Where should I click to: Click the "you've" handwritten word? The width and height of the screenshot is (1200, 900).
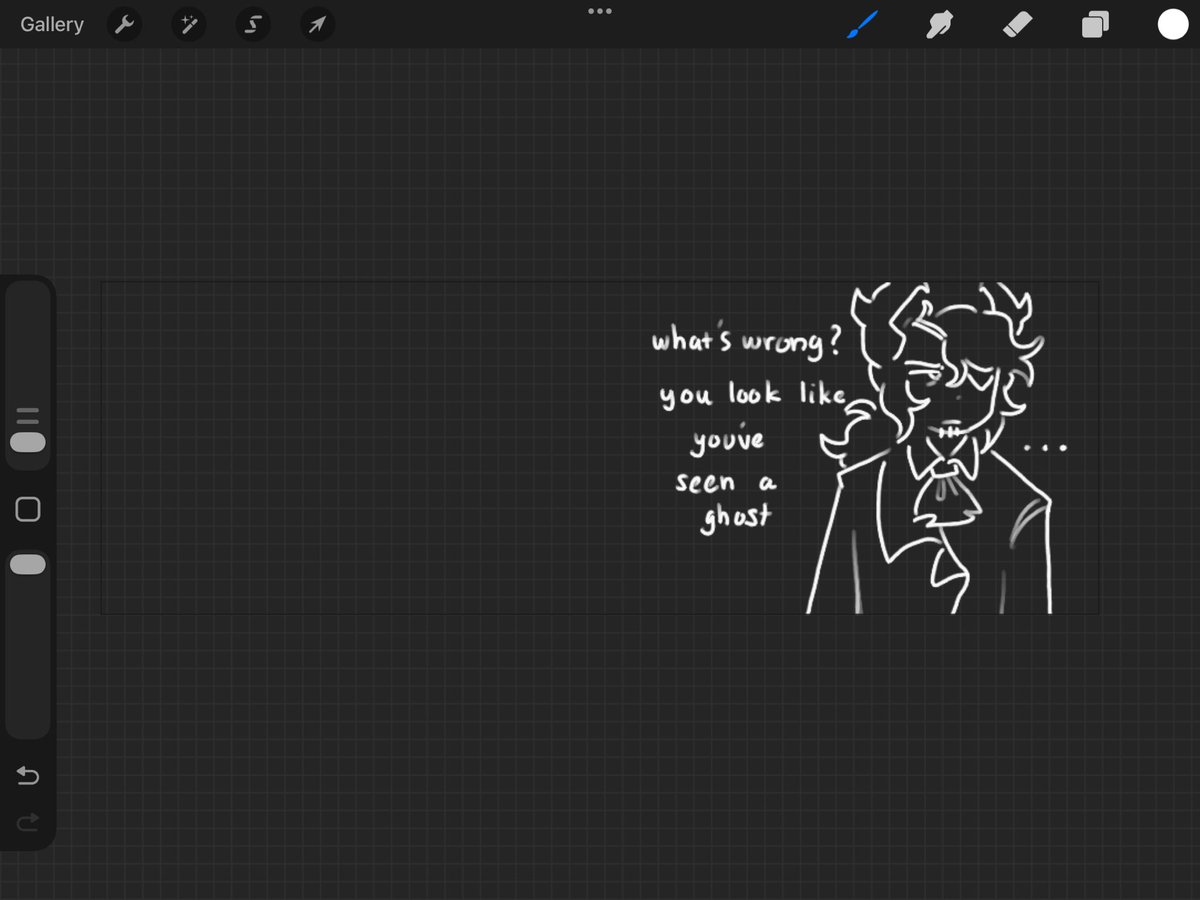727,438
